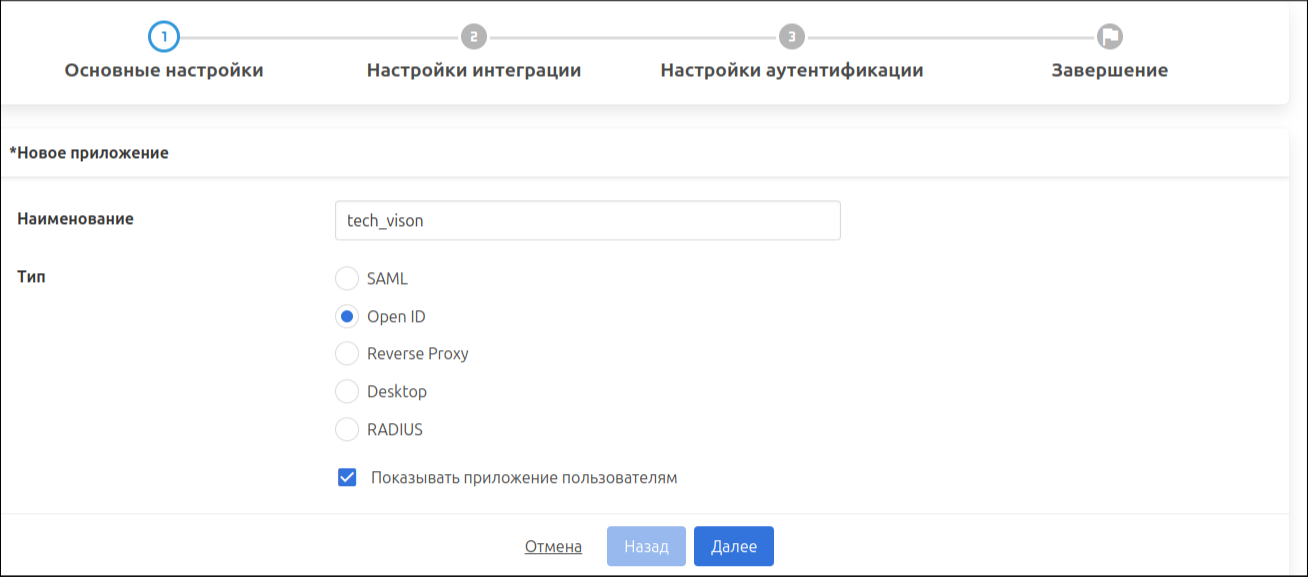The height and width of the screenshot is (577, 1308).
Task: Jump to the Завершение step label
Action: (x=1109, y=71)
